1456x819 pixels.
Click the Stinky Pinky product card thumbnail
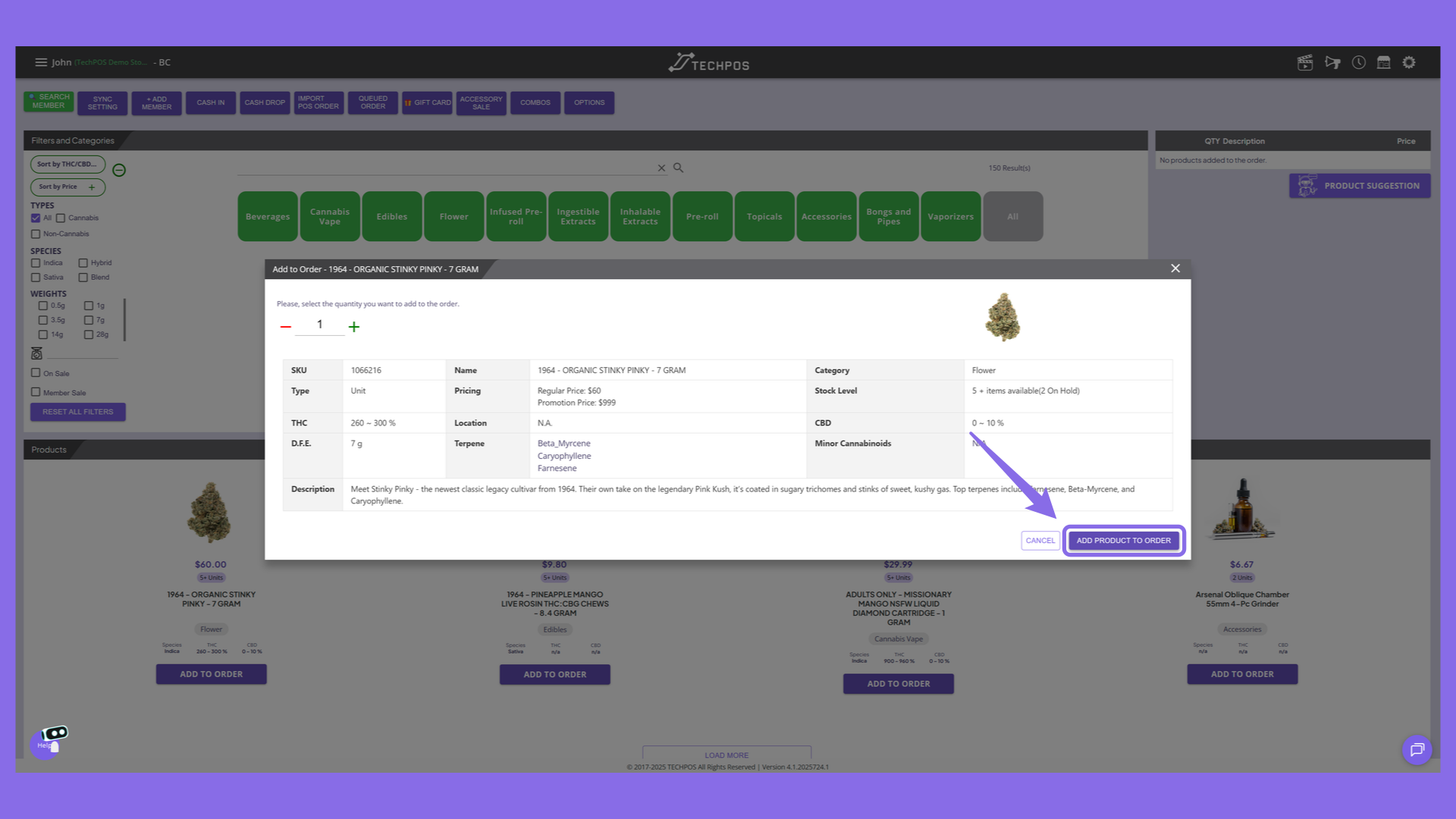pos(209,513)
